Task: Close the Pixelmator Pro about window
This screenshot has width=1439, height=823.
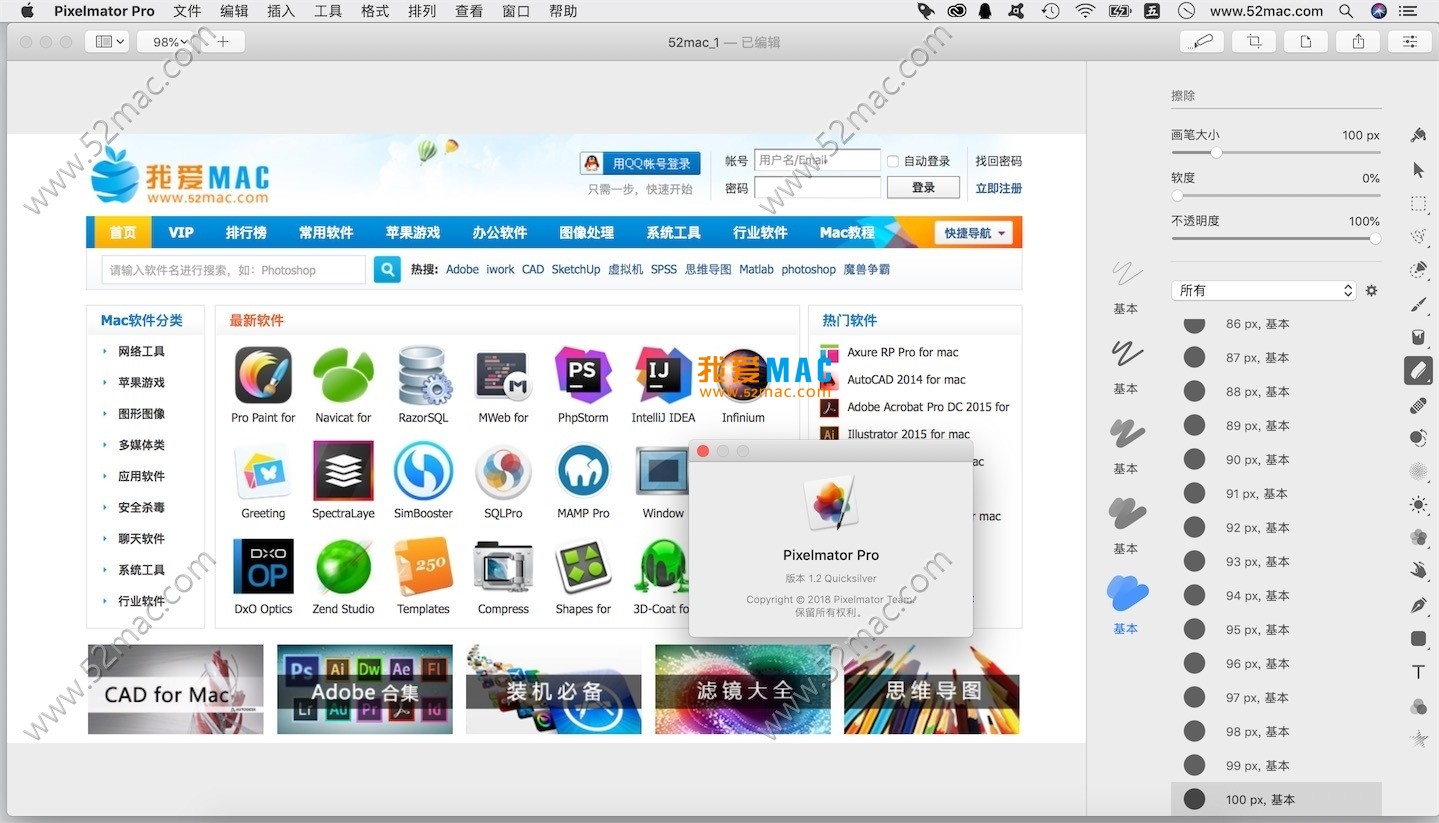Action: [703, 451]
